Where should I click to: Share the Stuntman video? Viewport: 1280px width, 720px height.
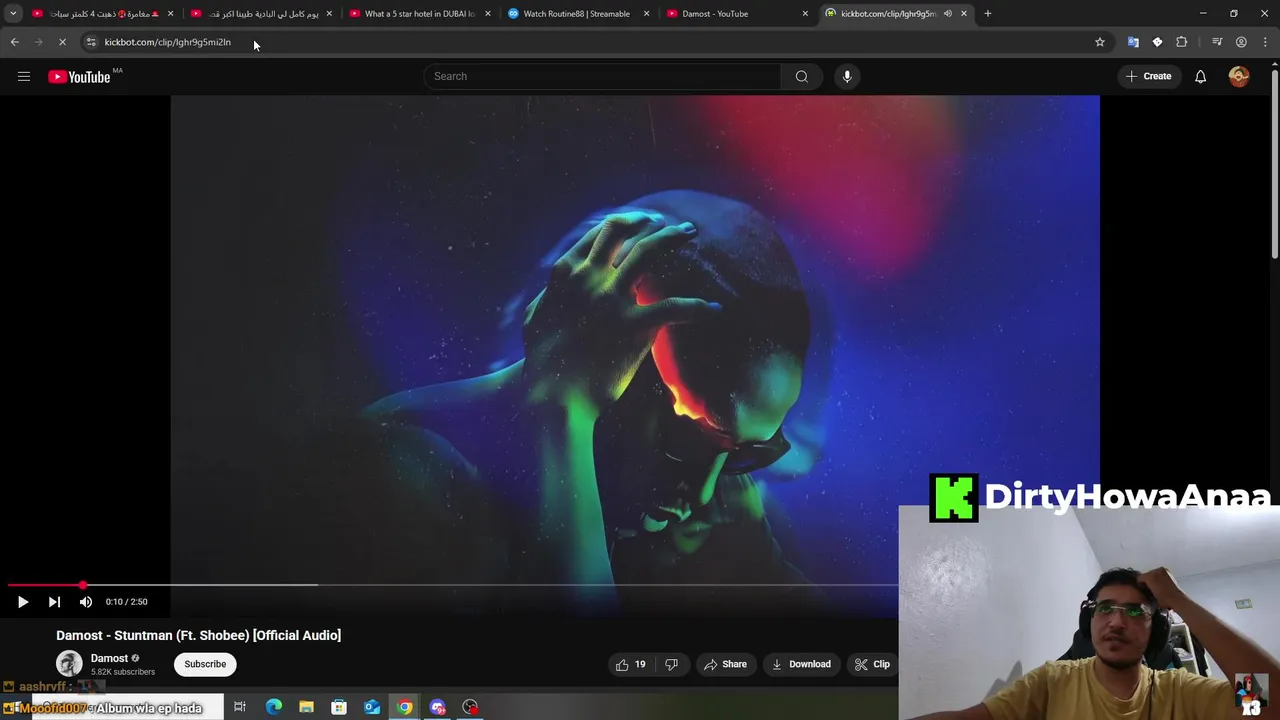pyautogui.click(x=725, y=664)
